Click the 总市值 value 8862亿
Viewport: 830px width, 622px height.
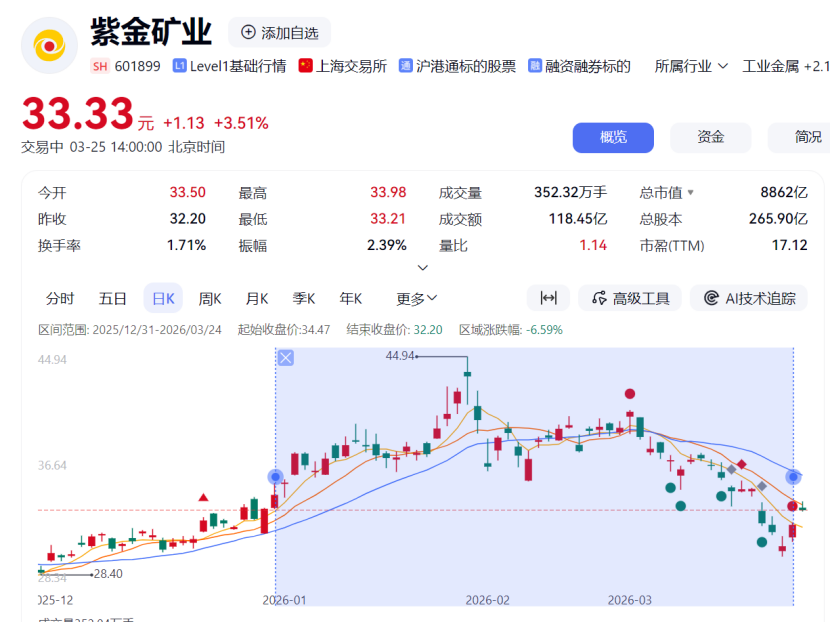[x=784, y=192]
